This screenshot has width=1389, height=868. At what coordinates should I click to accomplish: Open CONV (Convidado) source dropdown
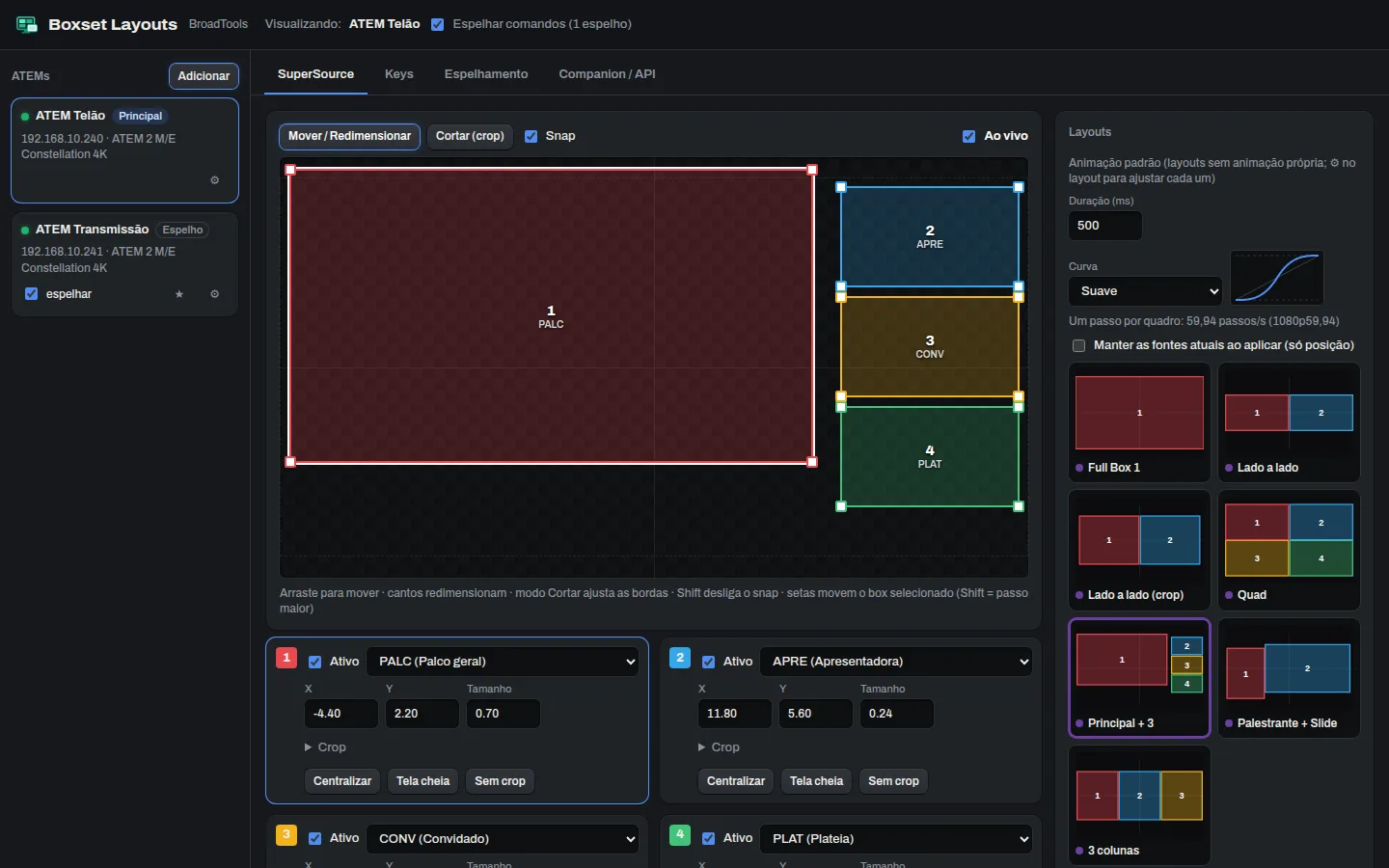coord(503,839)
